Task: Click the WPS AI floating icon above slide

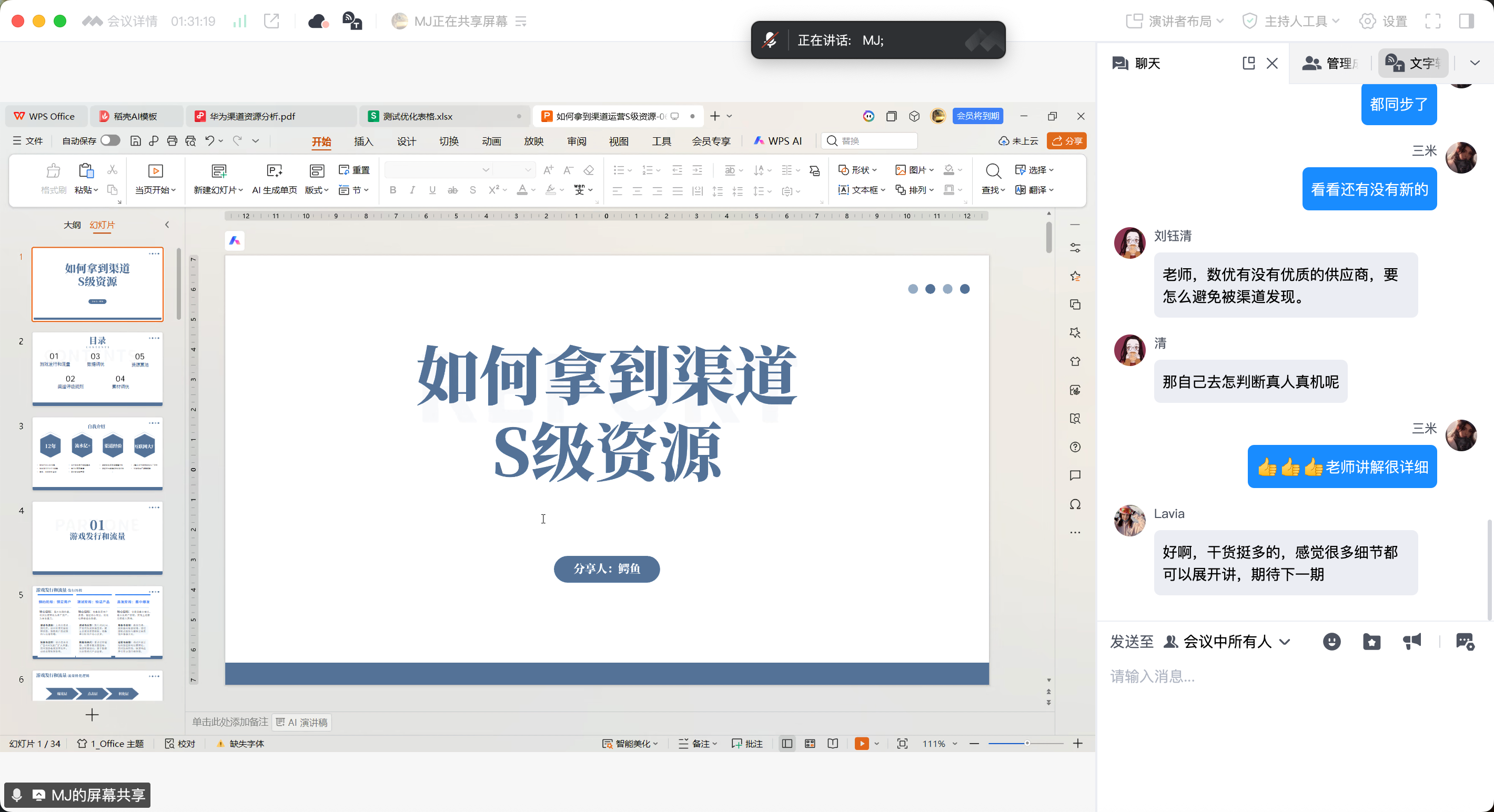Action: pos(235,241)
